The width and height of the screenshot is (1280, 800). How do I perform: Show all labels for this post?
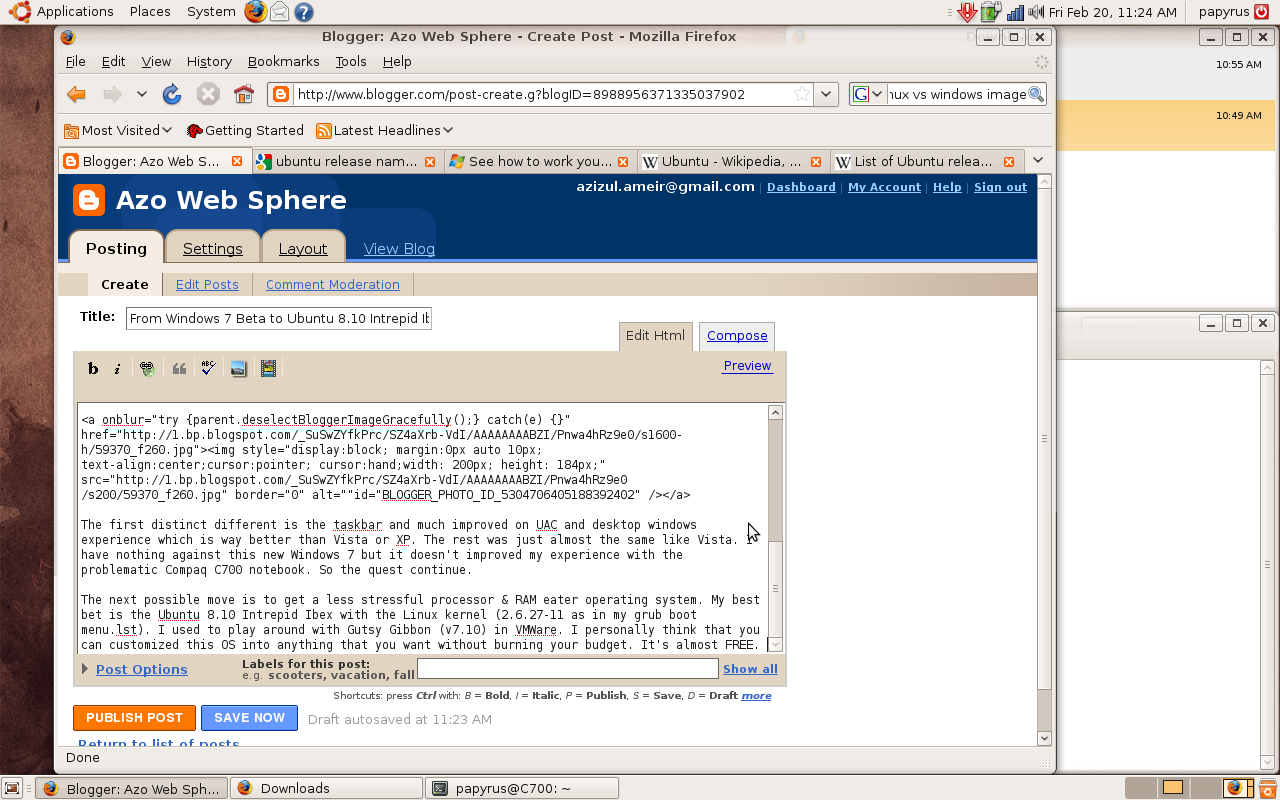coord(750,669)
